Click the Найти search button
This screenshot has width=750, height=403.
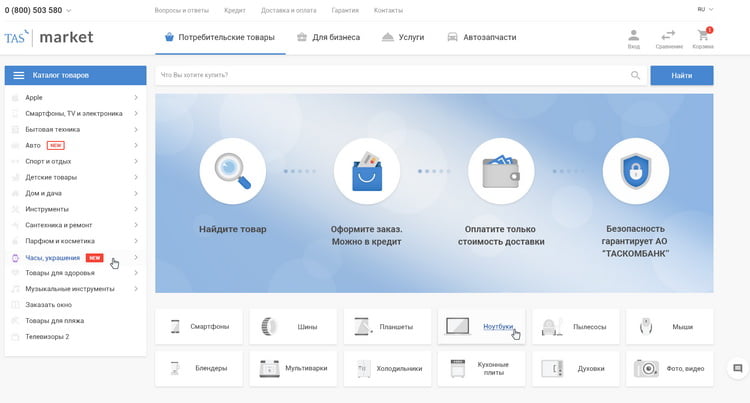[x=681, y=75]
